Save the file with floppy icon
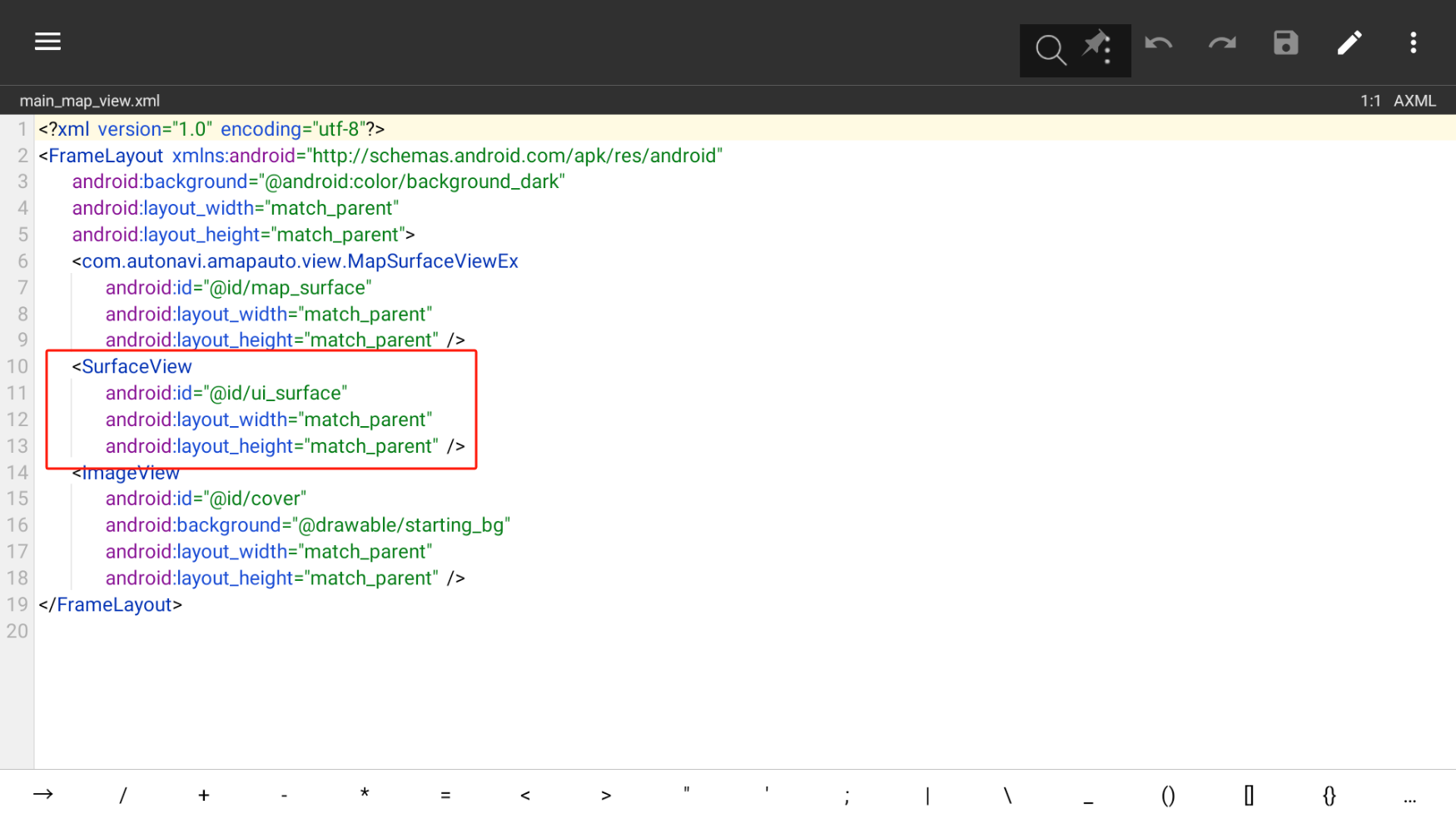Image resolution: width=1456 pixels, height=819 pixels. click(x=1285, y=43)
